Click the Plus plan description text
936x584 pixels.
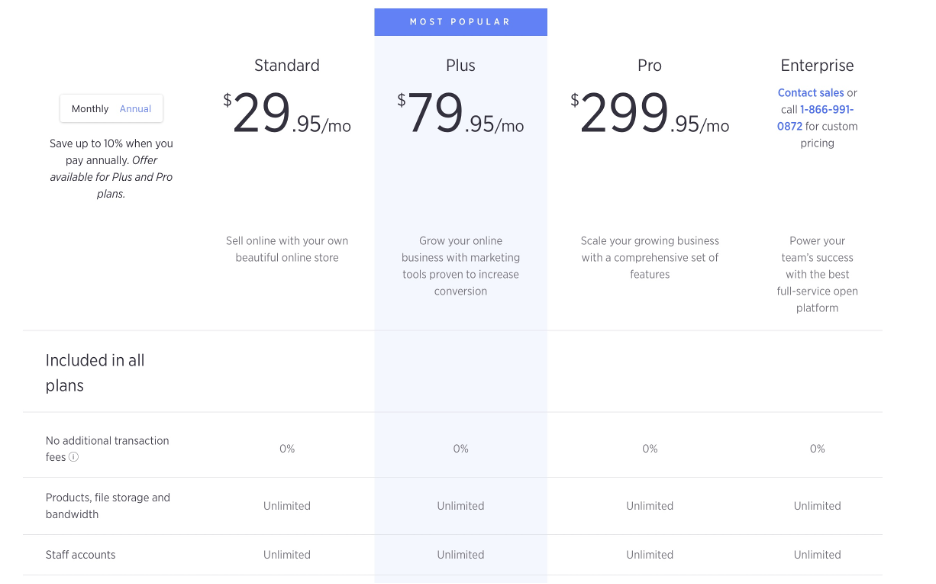pyautogui.click(x=460, y=266)
